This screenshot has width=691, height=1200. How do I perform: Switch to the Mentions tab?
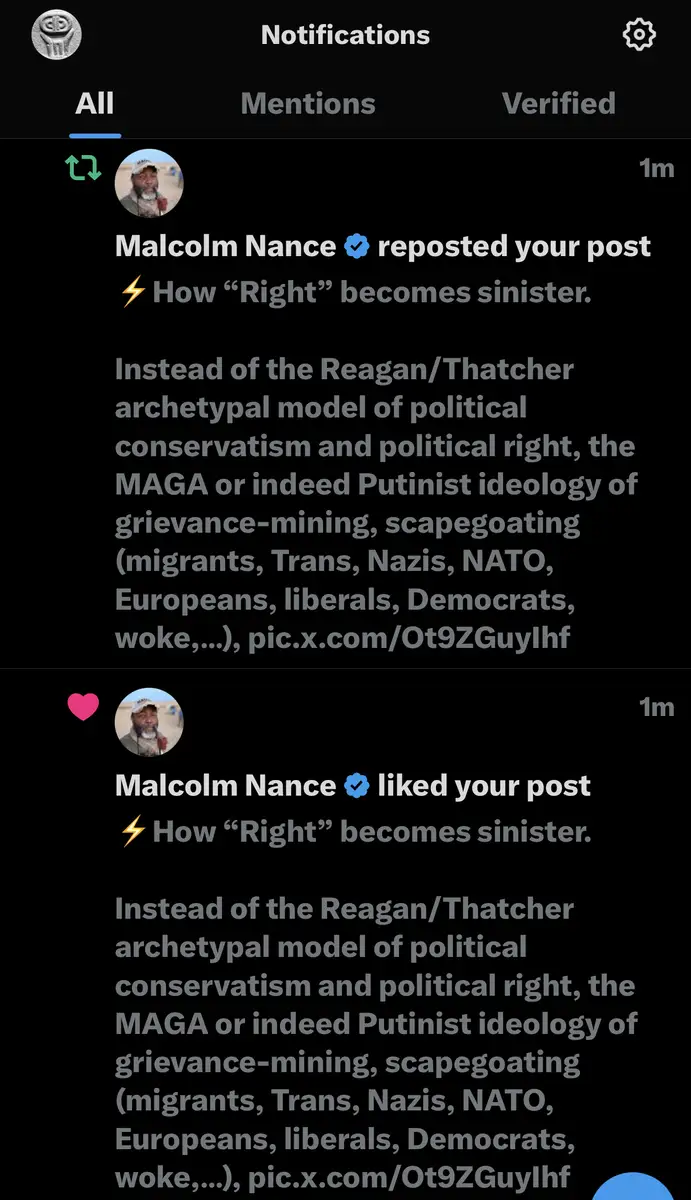click(x=308, y=103)
